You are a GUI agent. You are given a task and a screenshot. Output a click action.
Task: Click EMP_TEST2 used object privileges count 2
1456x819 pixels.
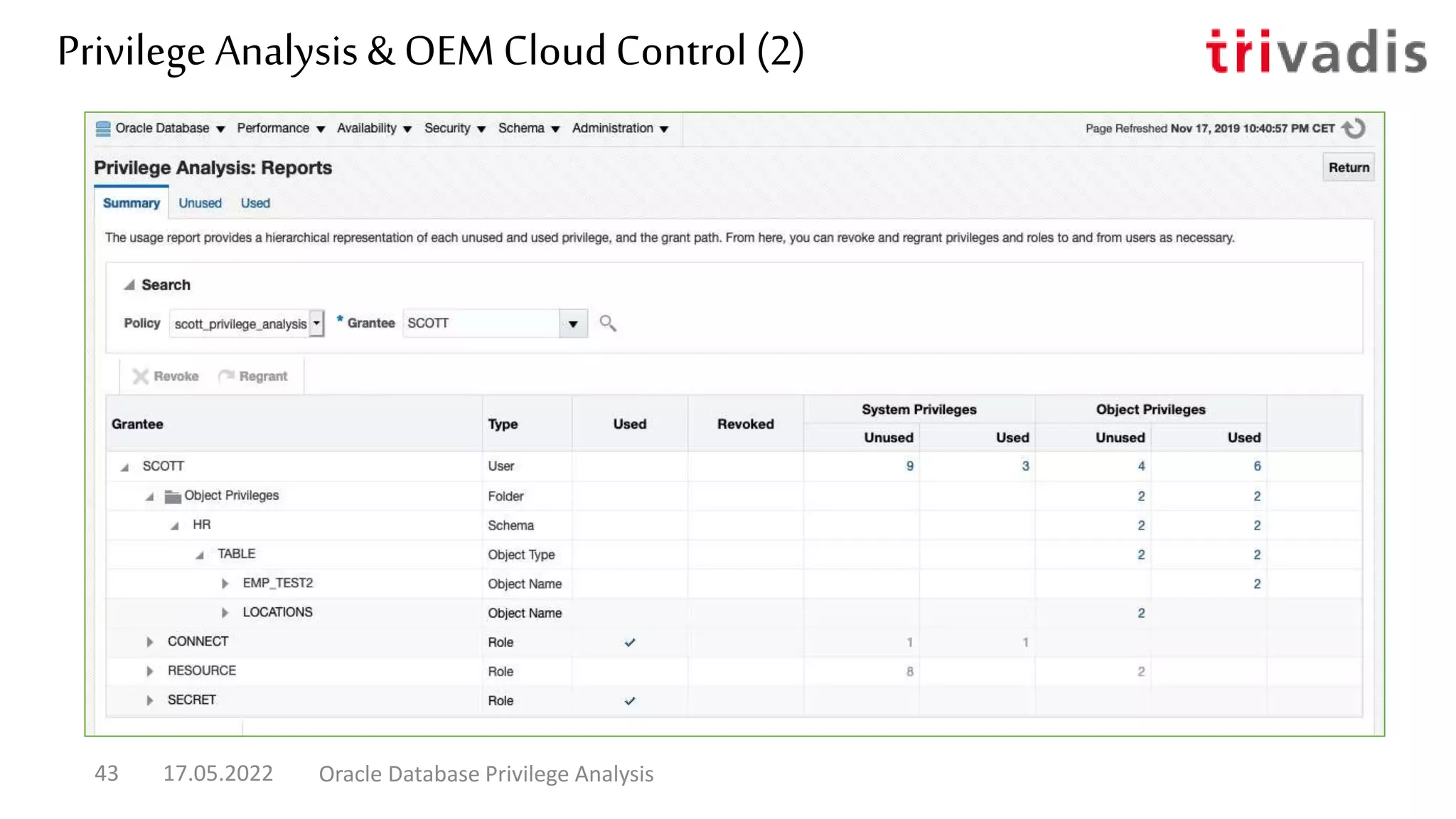click(1257, 584)
